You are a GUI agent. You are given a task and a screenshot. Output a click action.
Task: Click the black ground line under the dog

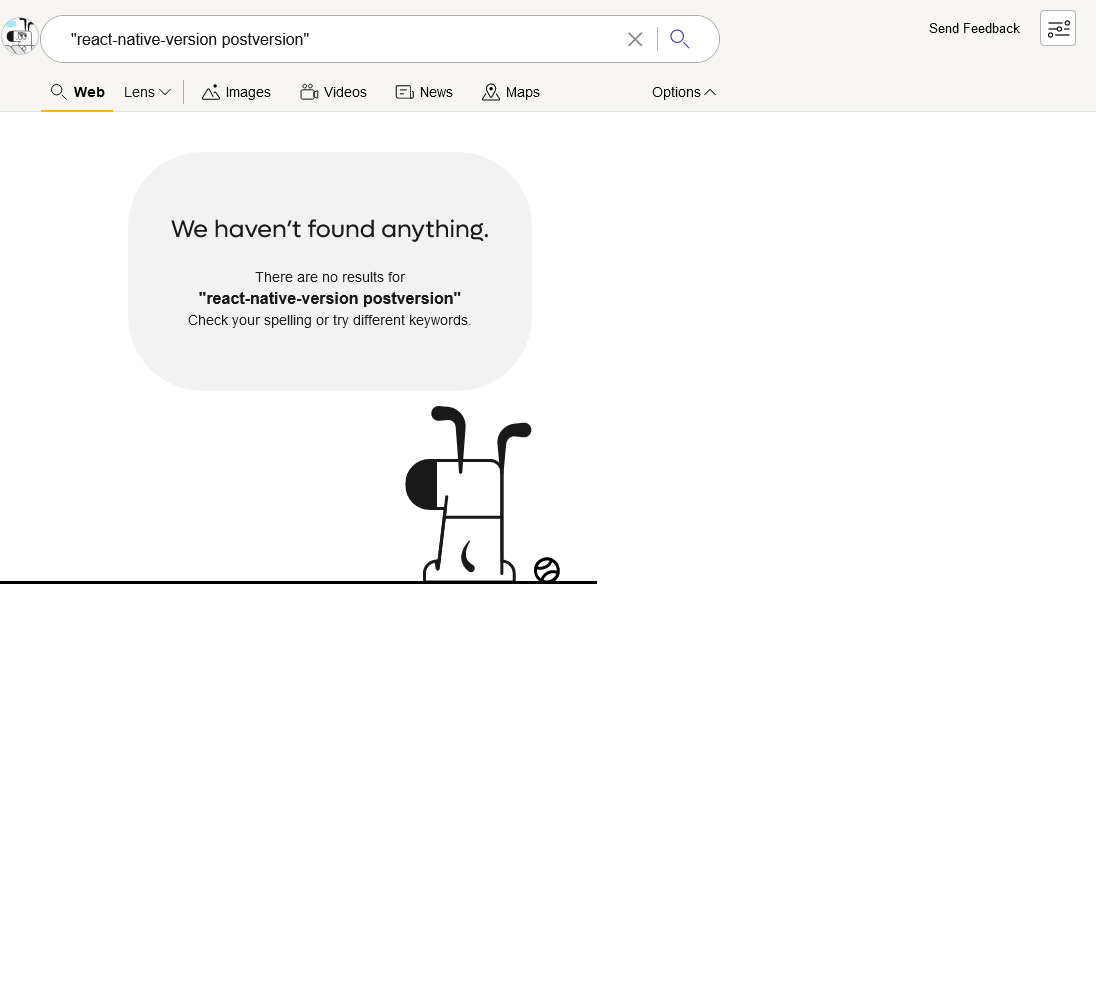pyautogui.click(x=200, y=581)
